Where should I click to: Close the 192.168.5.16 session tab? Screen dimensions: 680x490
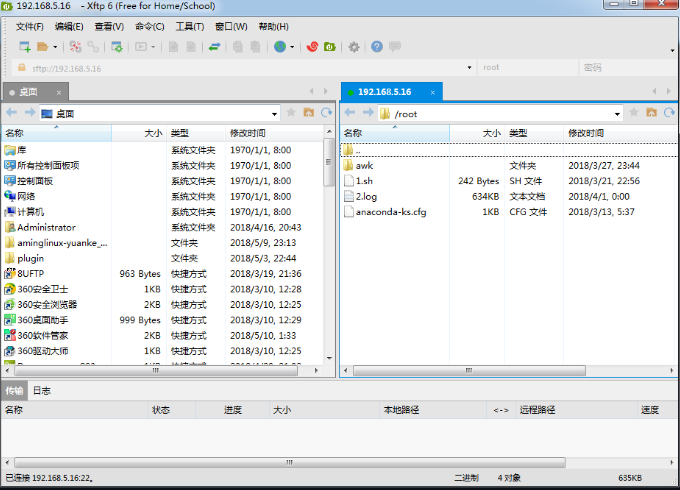(x=431, y=91)
